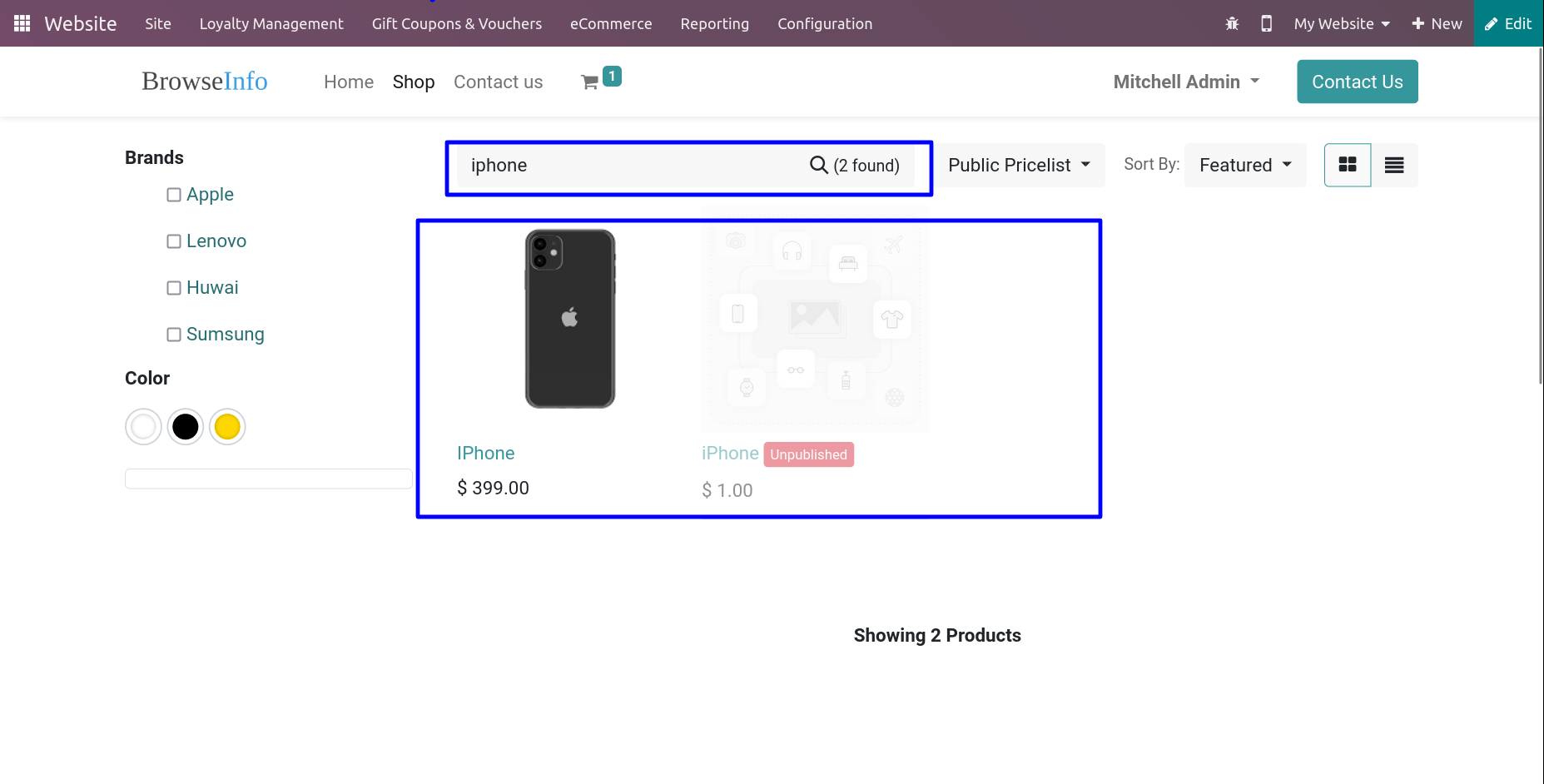The width and height of the screenshot is (1544, 784).
Task: Click the empty box below color swatches
Action: tap(269, 479)
